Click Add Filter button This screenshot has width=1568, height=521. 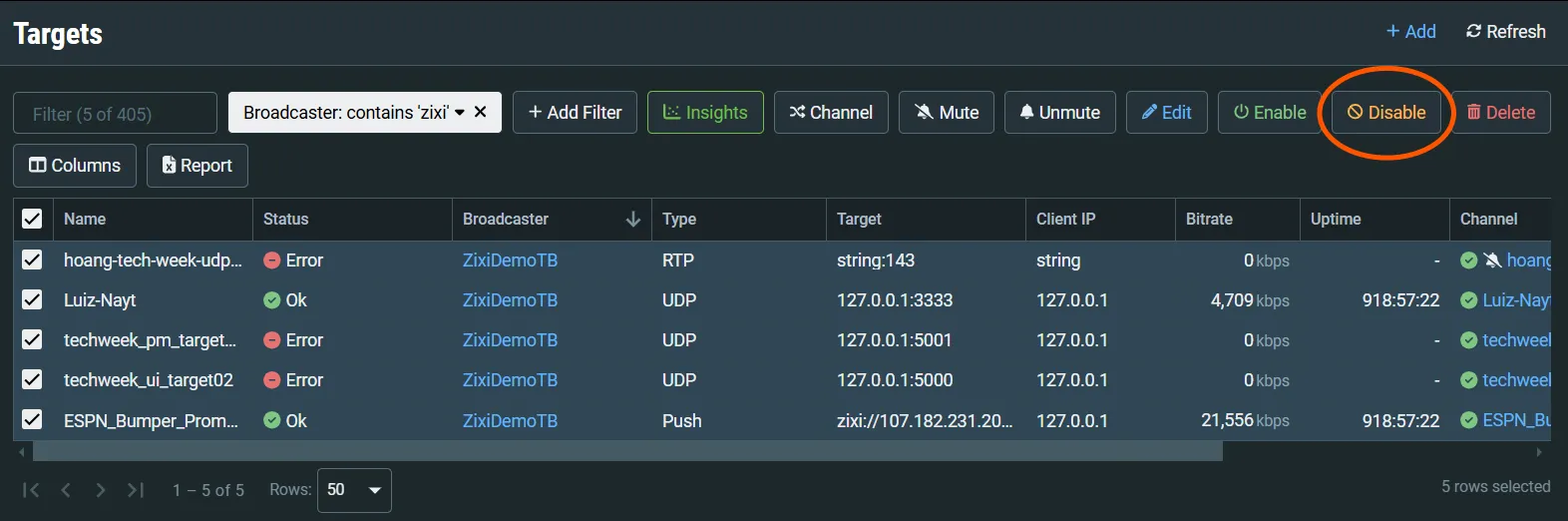pyautogui.click(x=575, y=113)
